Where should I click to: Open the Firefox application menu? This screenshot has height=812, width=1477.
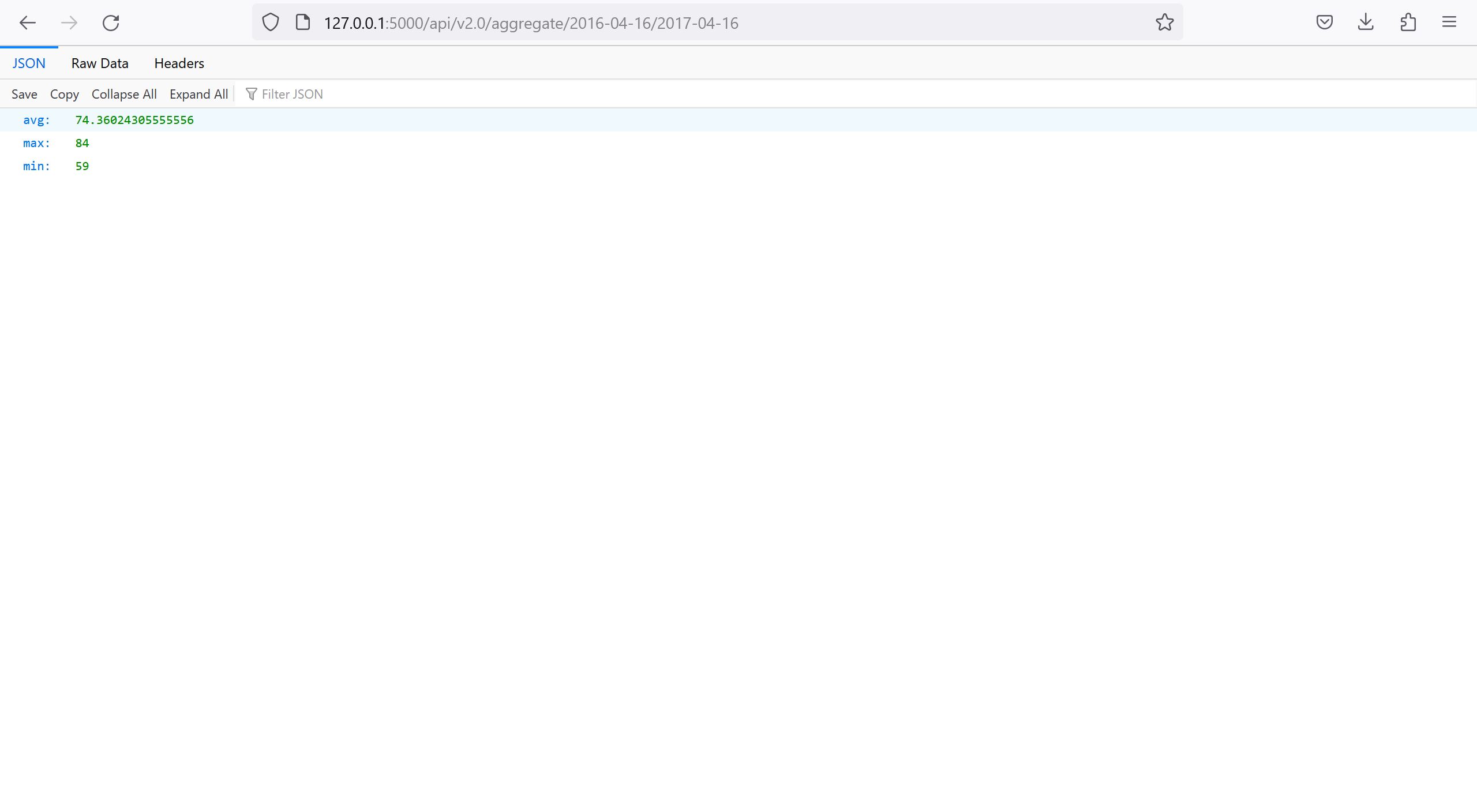coord(1449,22)
